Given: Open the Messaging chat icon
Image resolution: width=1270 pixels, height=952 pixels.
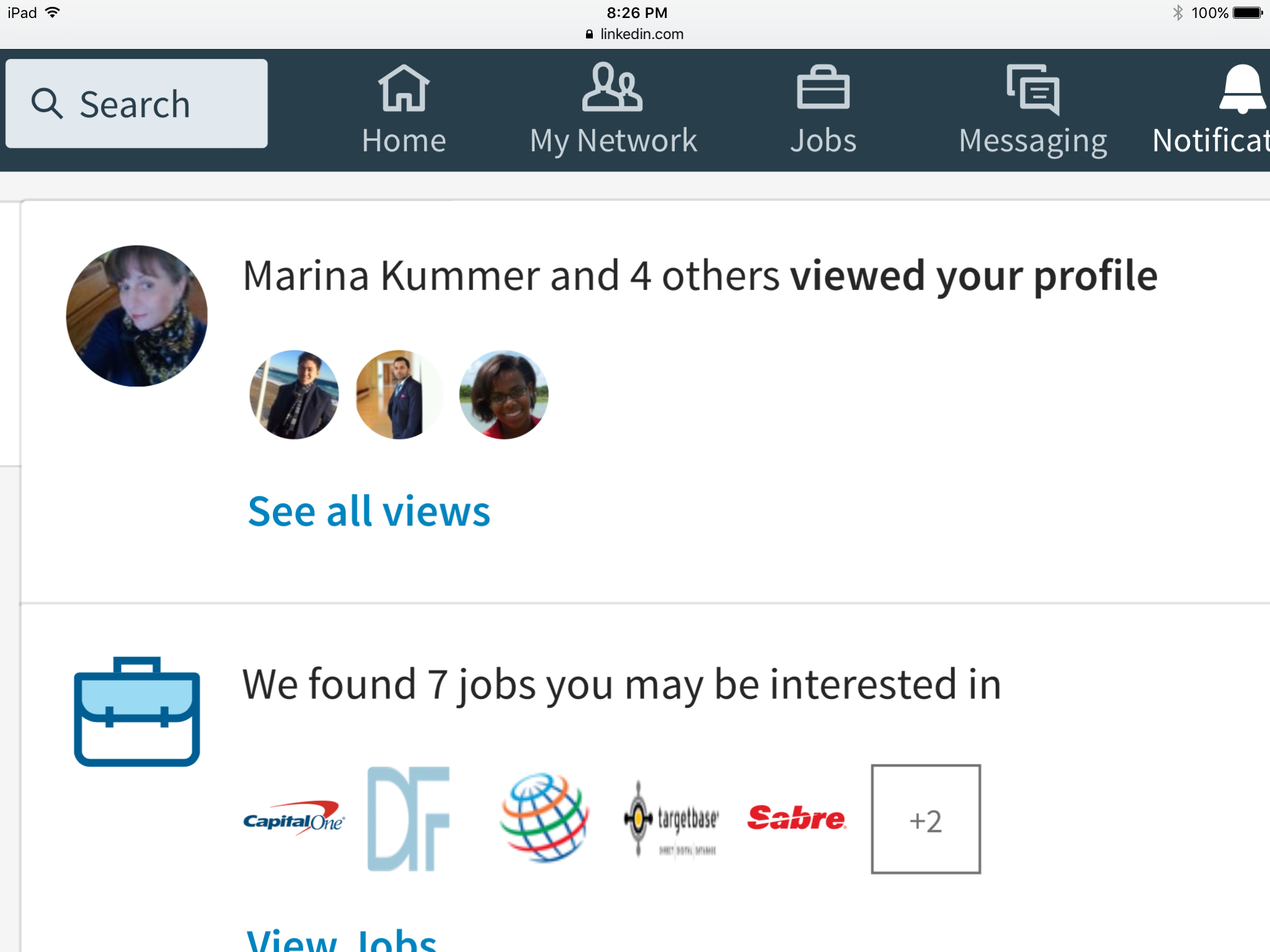Looking at the screenshot, I should pos(1033,90).
